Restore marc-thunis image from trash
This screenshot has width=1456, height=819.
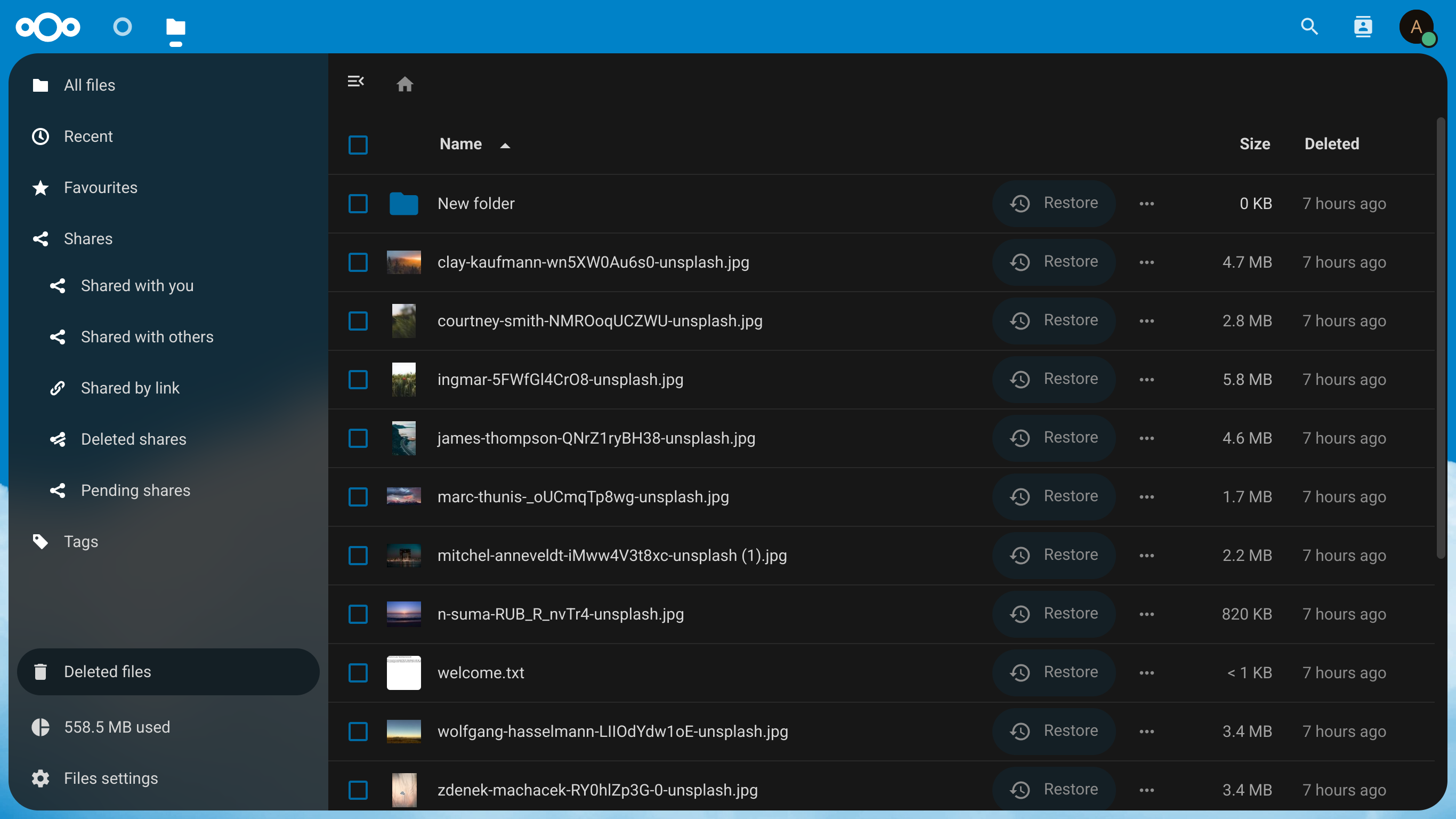coord(1054,496)
